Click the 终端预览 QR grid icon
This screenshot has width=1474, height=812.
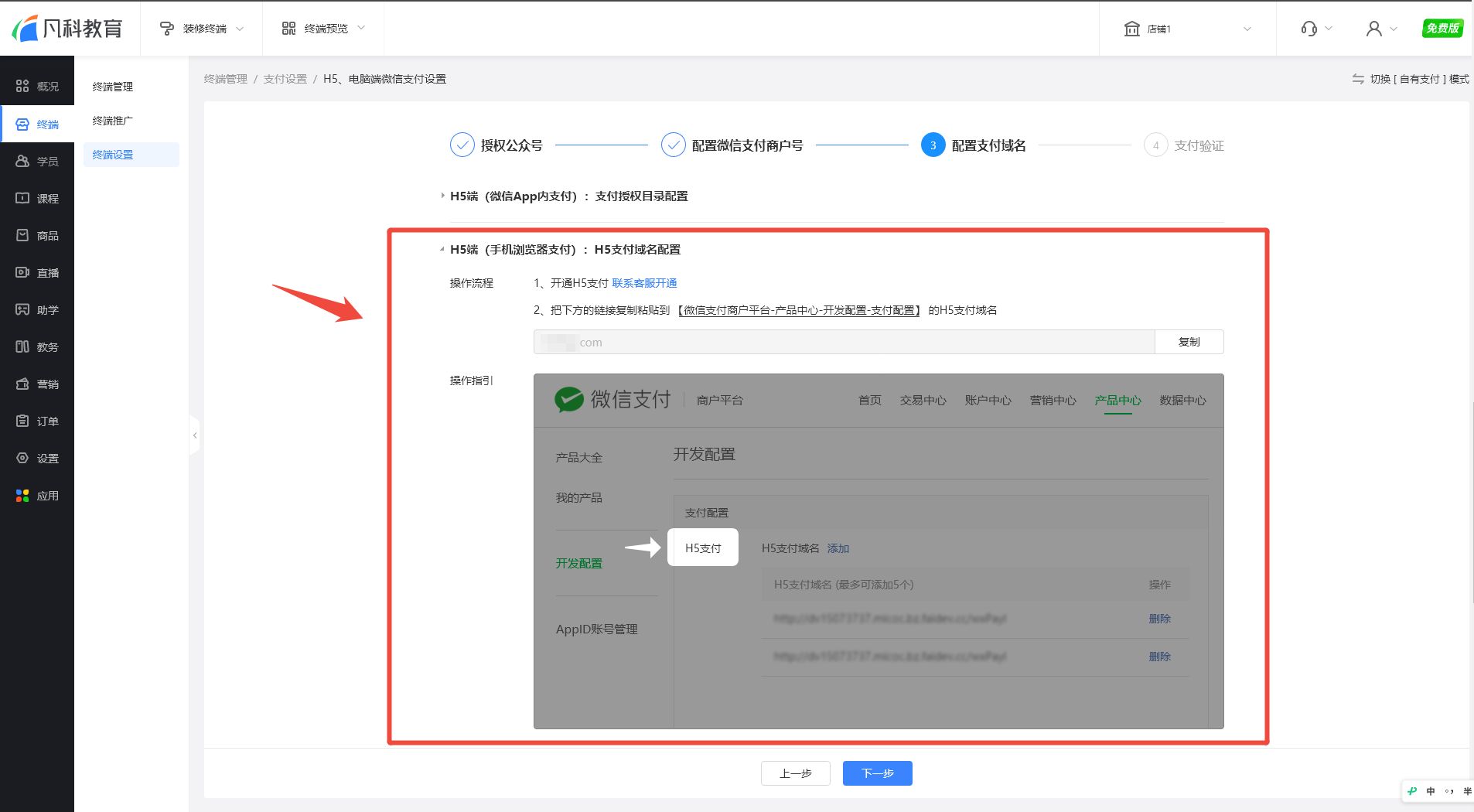pyautogui.click(x=288, y=29)
